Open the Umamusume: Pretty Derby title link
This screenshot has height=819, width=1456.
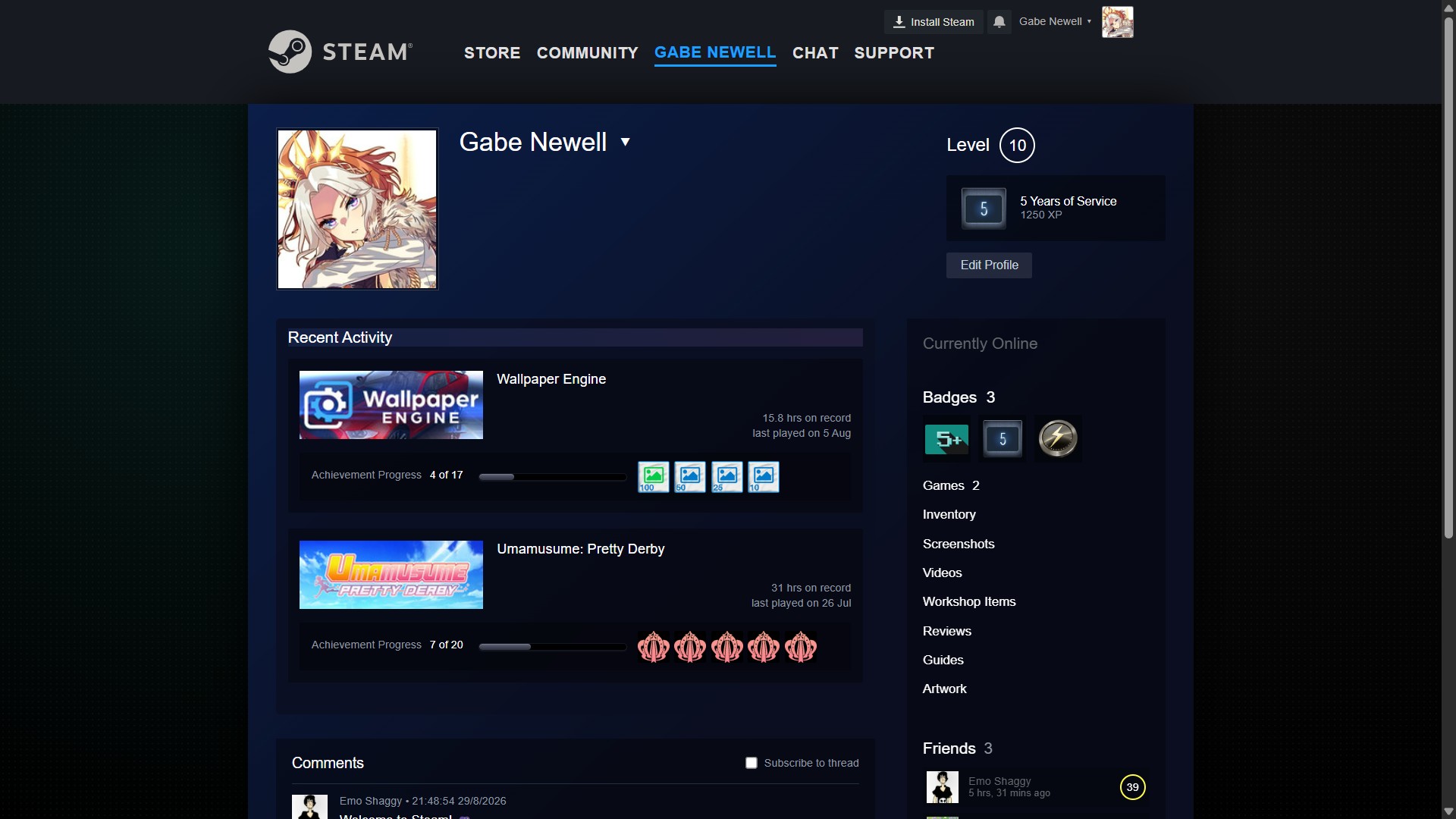(581, 549)
